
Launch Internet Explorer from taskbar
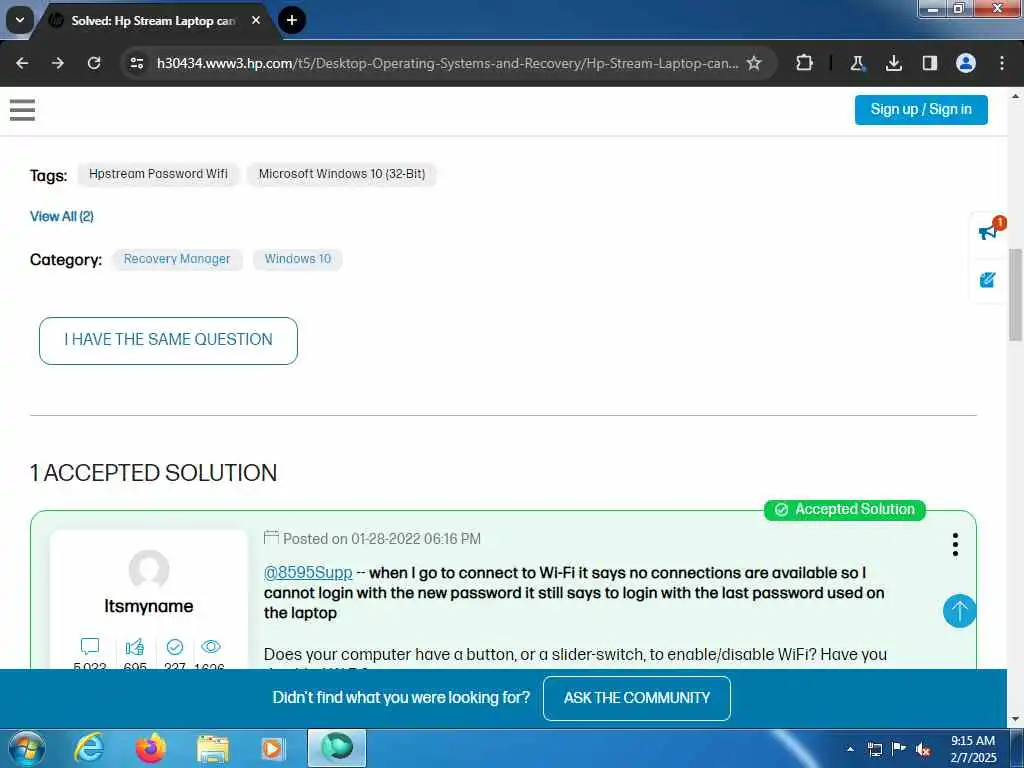pyautogui.click(x=89, y=748)
